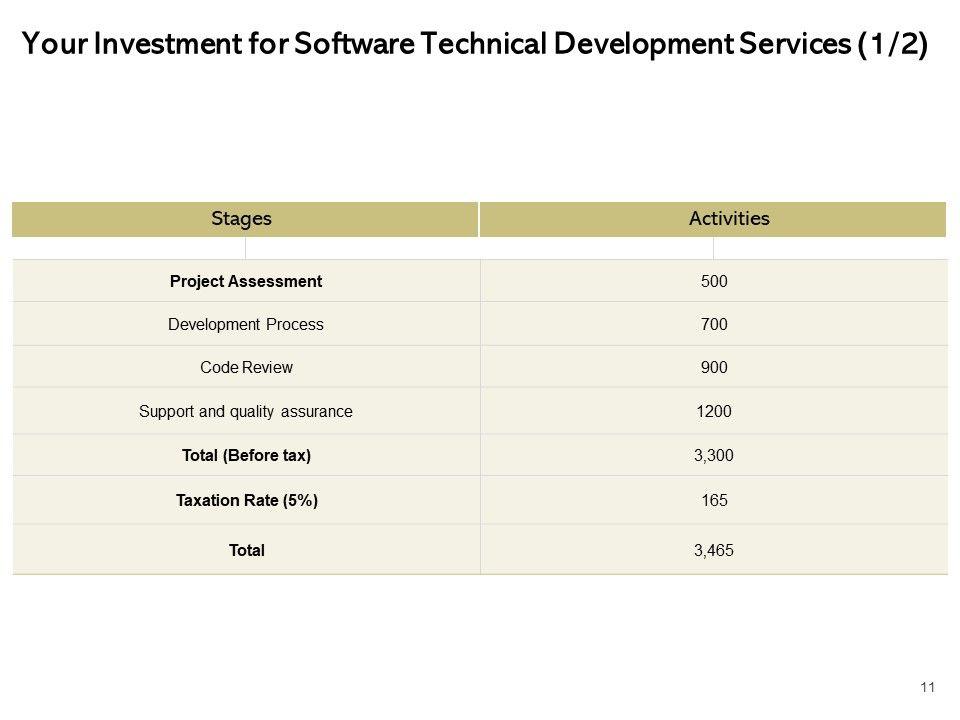Select the 500 value cell
The width and height of the screenshot is (960, 720).
click(714, 282)
